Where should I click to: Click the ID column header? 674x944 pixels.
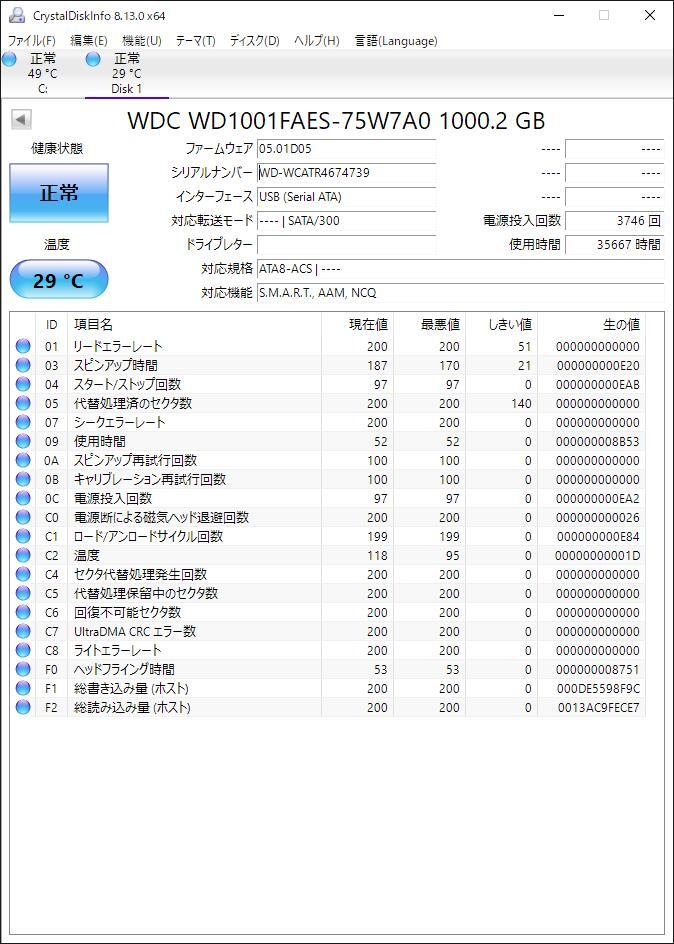point(52,324)
